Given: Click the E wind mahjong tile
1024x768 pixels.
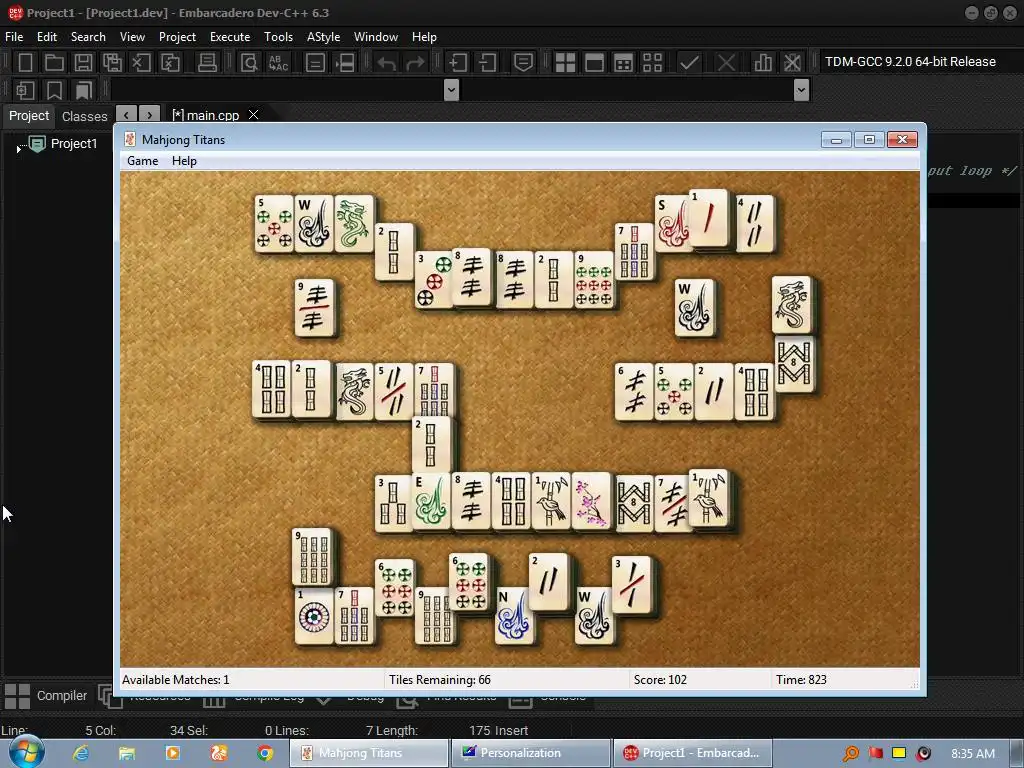Looking at the screenshot, I should (x=431, y=500).
